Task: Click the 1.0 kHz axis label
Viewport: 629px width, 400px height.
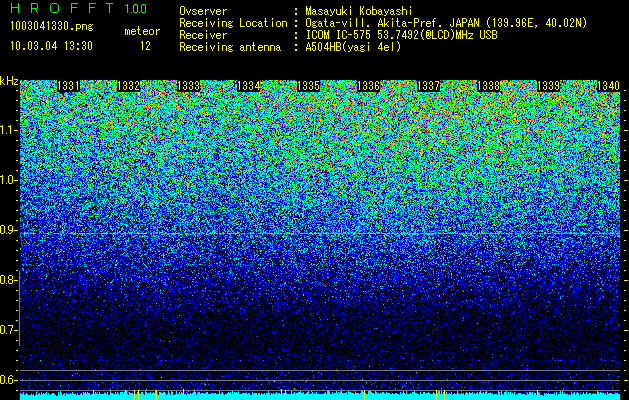Action: pyautogui.click(x=8, y=180)
